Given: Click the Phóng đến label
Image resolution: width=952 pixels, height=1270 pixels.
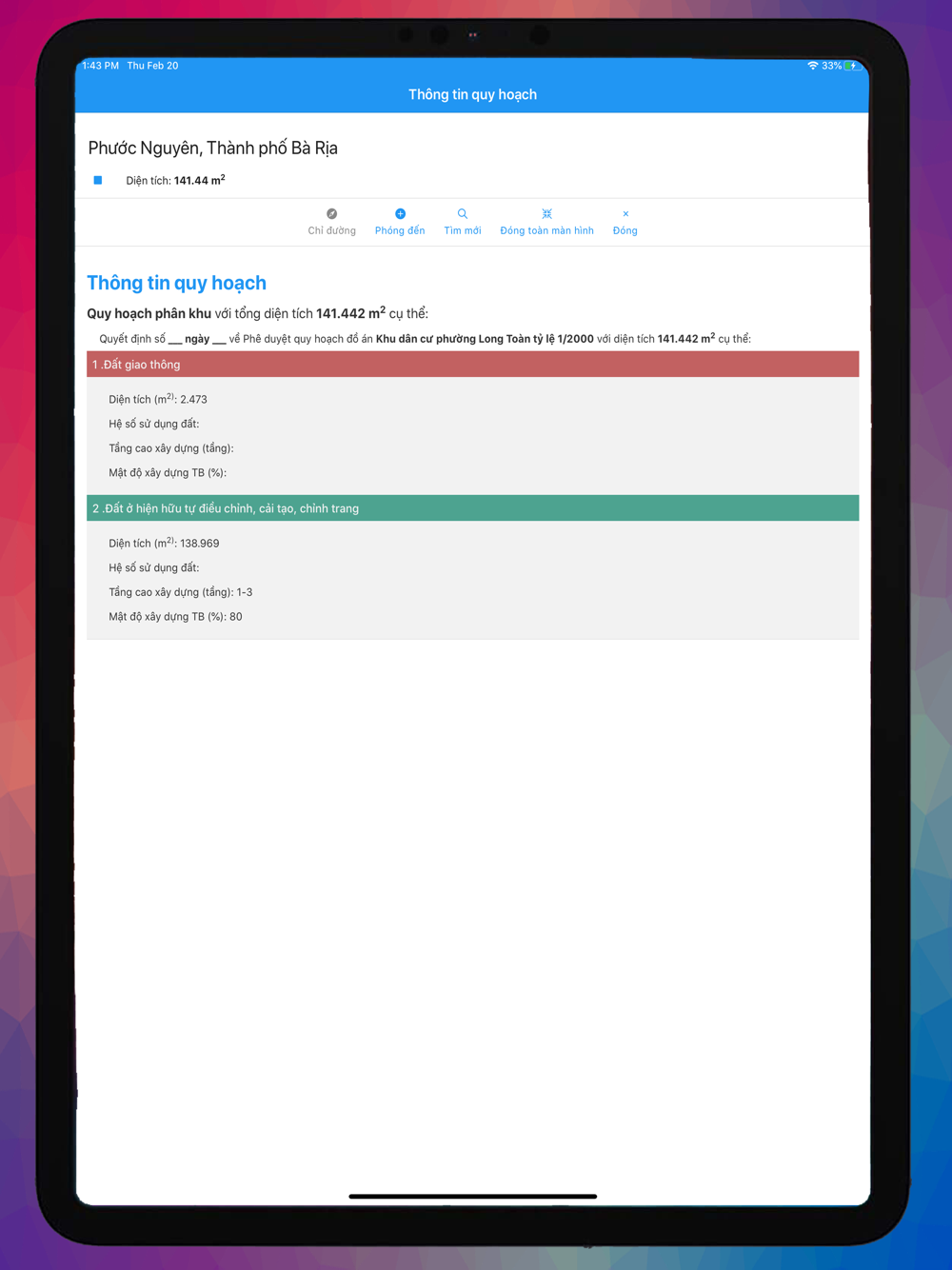Looking at the screenshot, I should point(400,230).
